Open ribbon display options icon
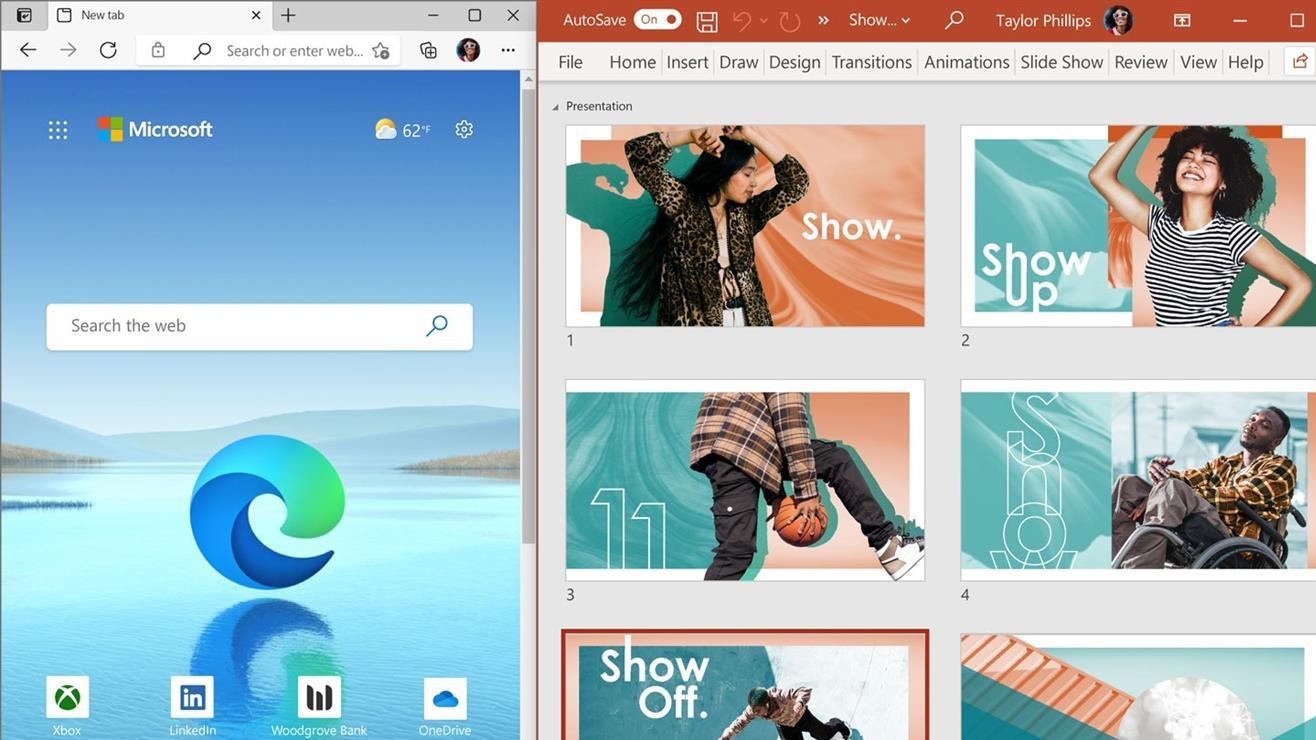Screen dimensions: 1316x740 (x=1182, y=20)
